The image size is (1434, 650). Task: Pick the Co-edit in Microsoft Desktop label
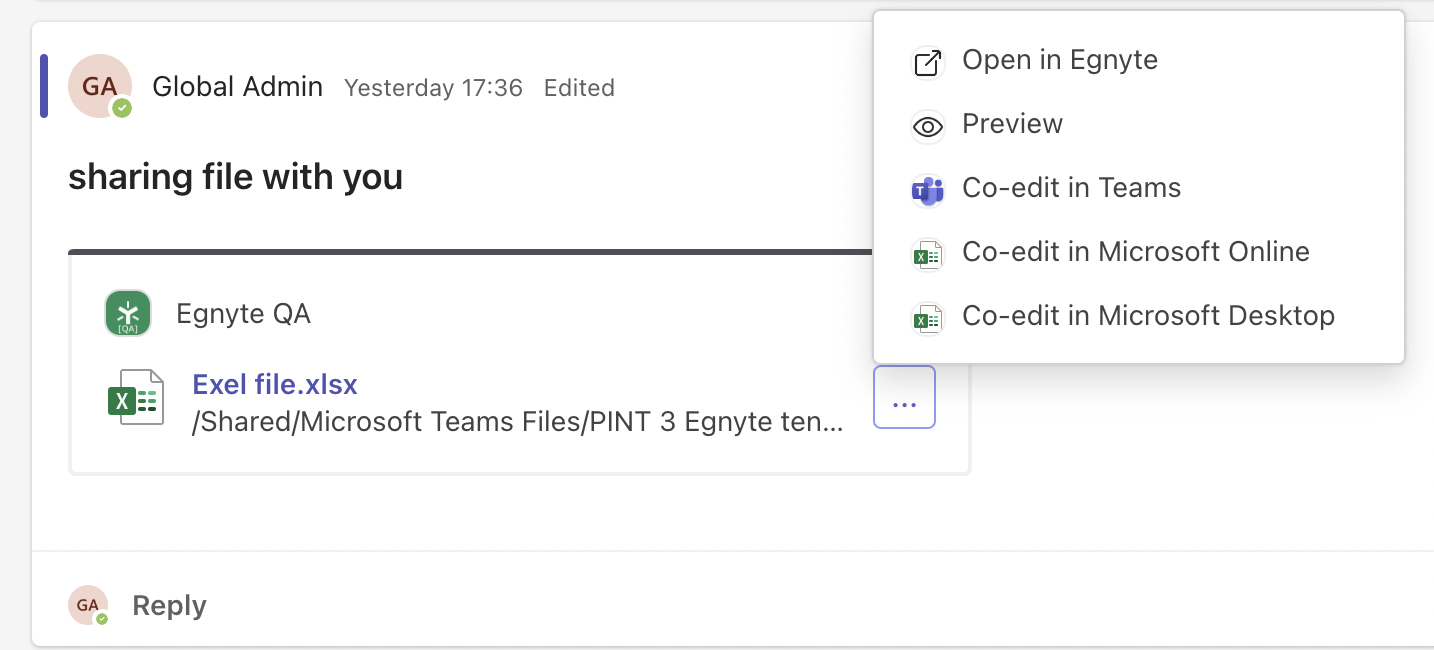(x=1148, y=316)
